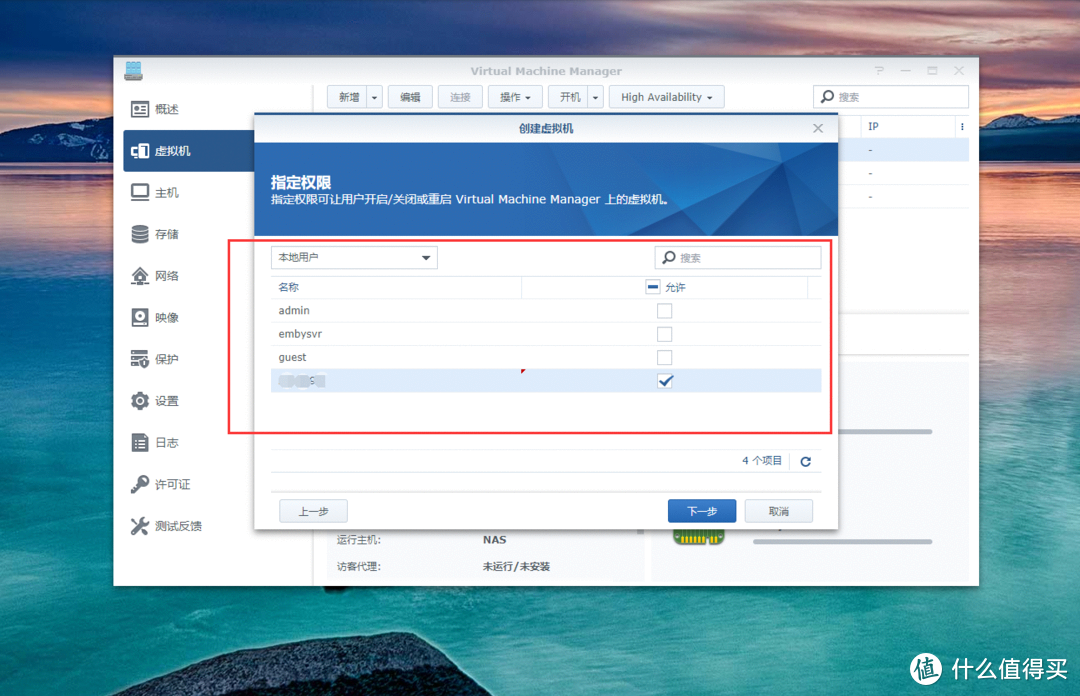The height and width of the screenshot is (696, 1080).
Task: Click the IP column header
Action: pyautogui.click(x=907, y=127)
